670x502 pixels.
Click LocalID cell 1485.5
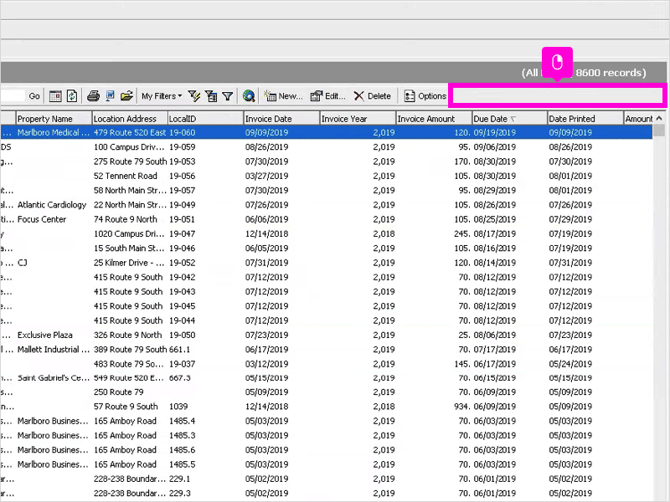pyautogui.click(x=182, y=464)
